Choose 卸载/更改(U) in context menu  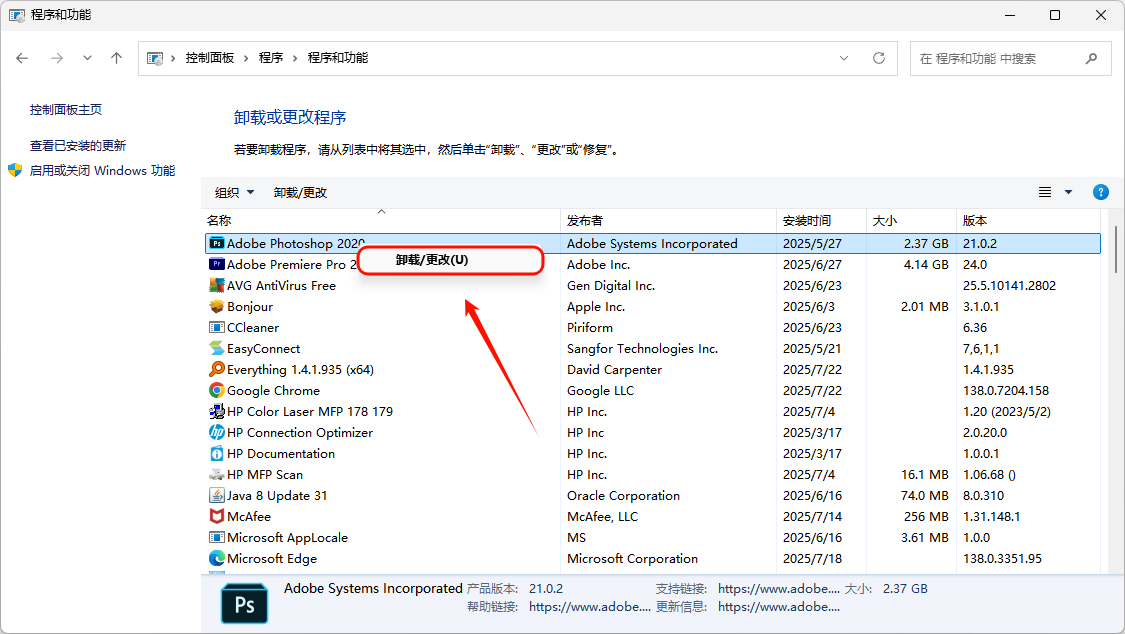click(450, 260)
